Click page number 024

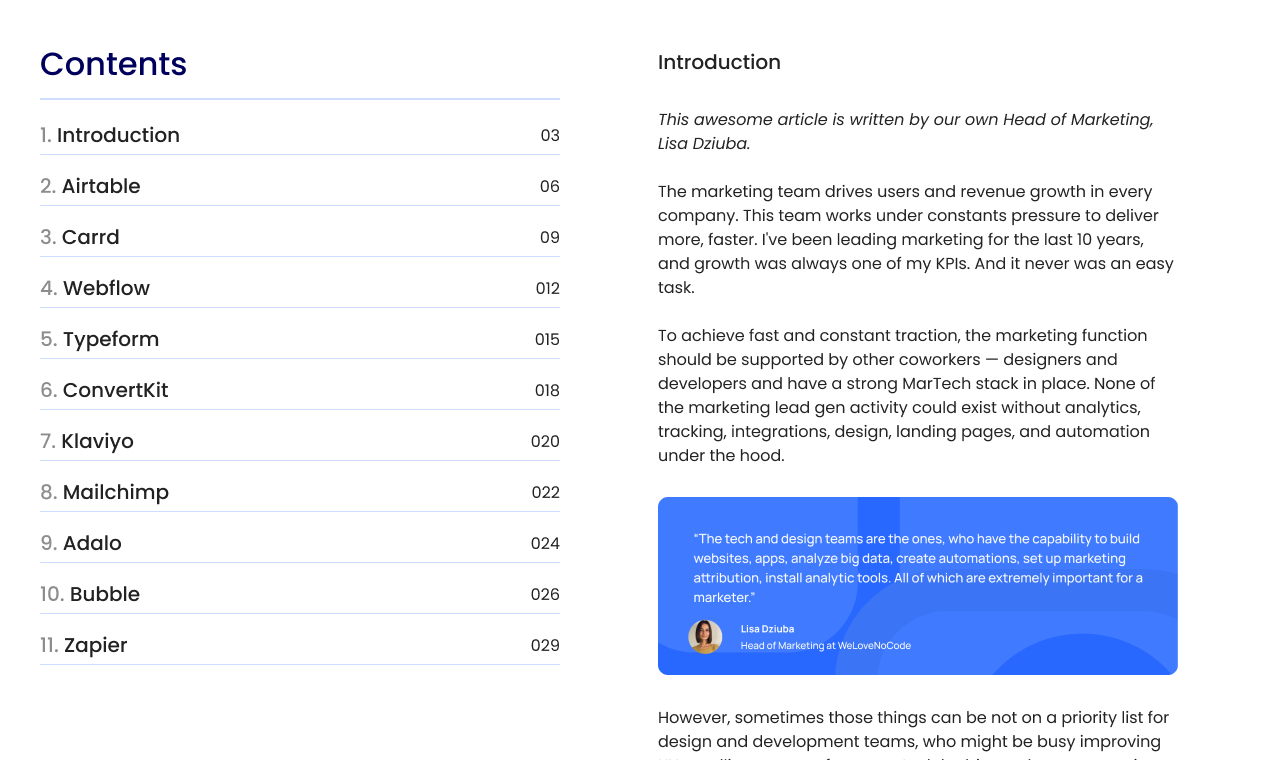[x=545, y=544]
